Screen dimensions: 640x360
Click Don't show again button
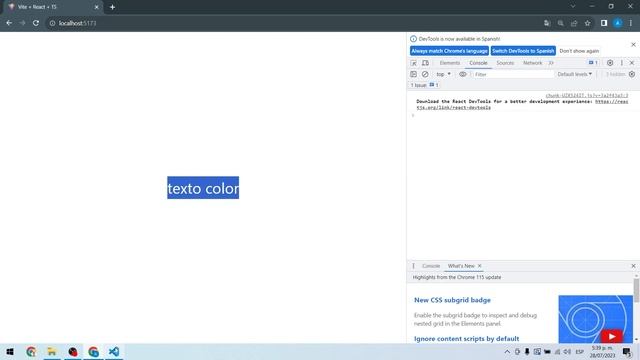579,51
